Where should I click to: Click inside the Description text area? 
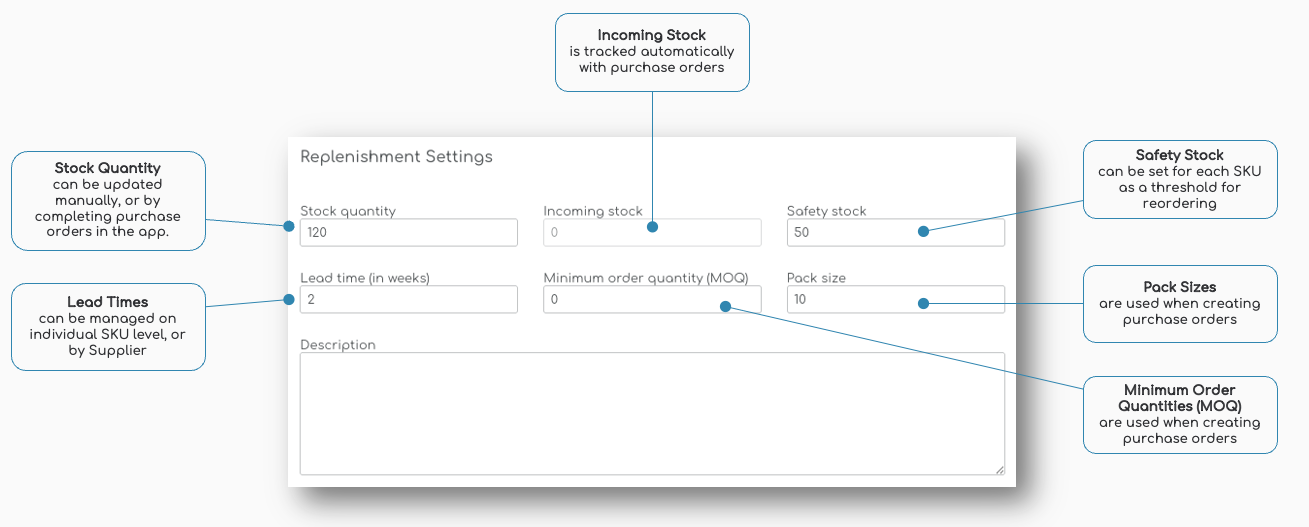[x=652, y=412]
